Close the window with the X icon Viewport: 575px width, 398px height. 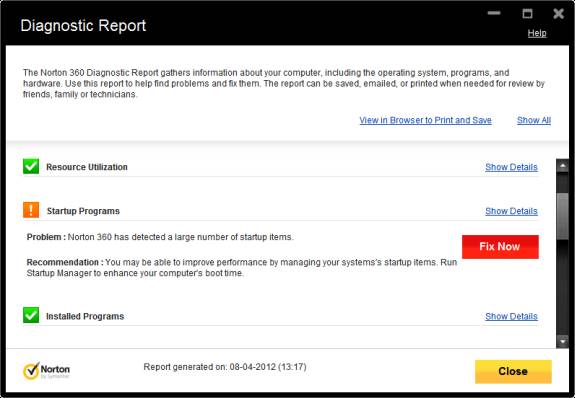tap(558, 14)
